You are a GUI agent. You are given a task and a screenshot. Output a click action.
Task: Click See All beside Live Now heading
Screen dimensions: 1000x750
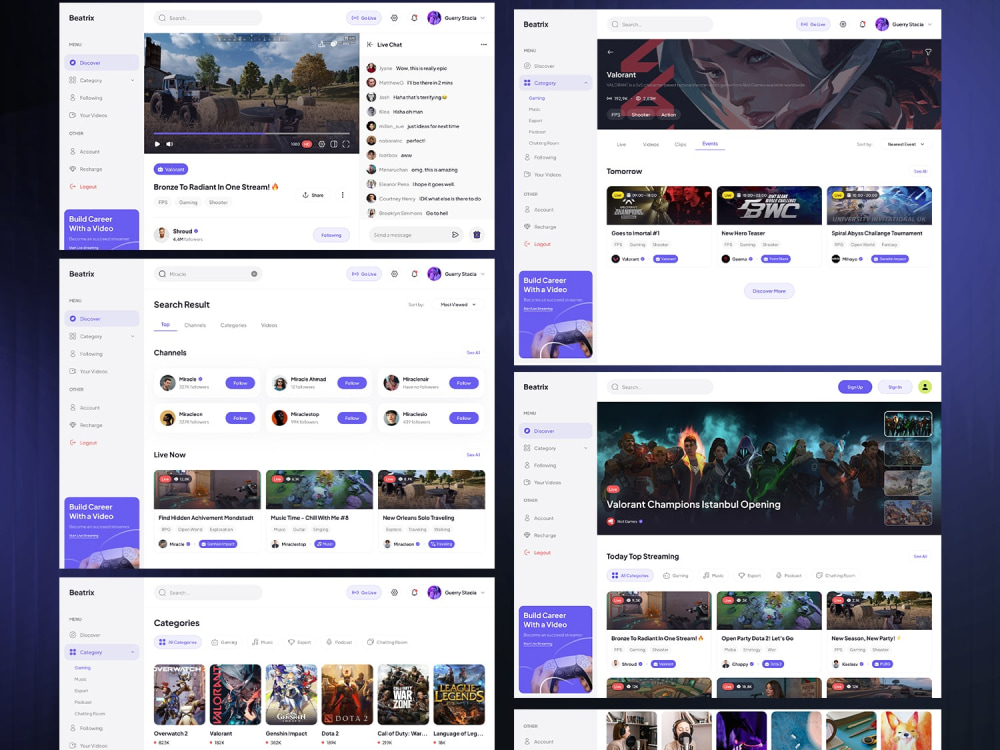[473, 455]
